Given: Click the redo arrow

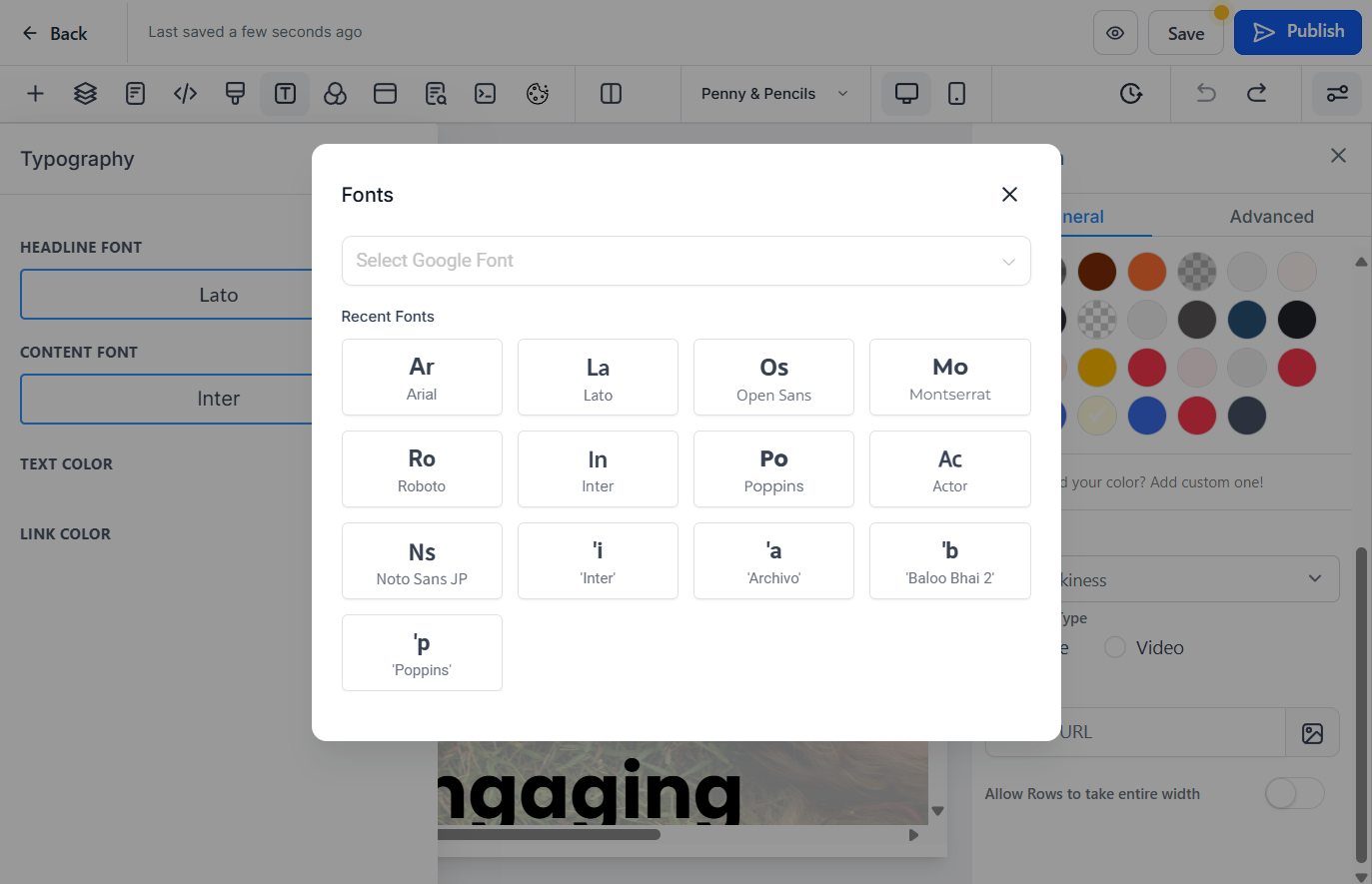Looking at the screenshot, I should pos(1256,94).
